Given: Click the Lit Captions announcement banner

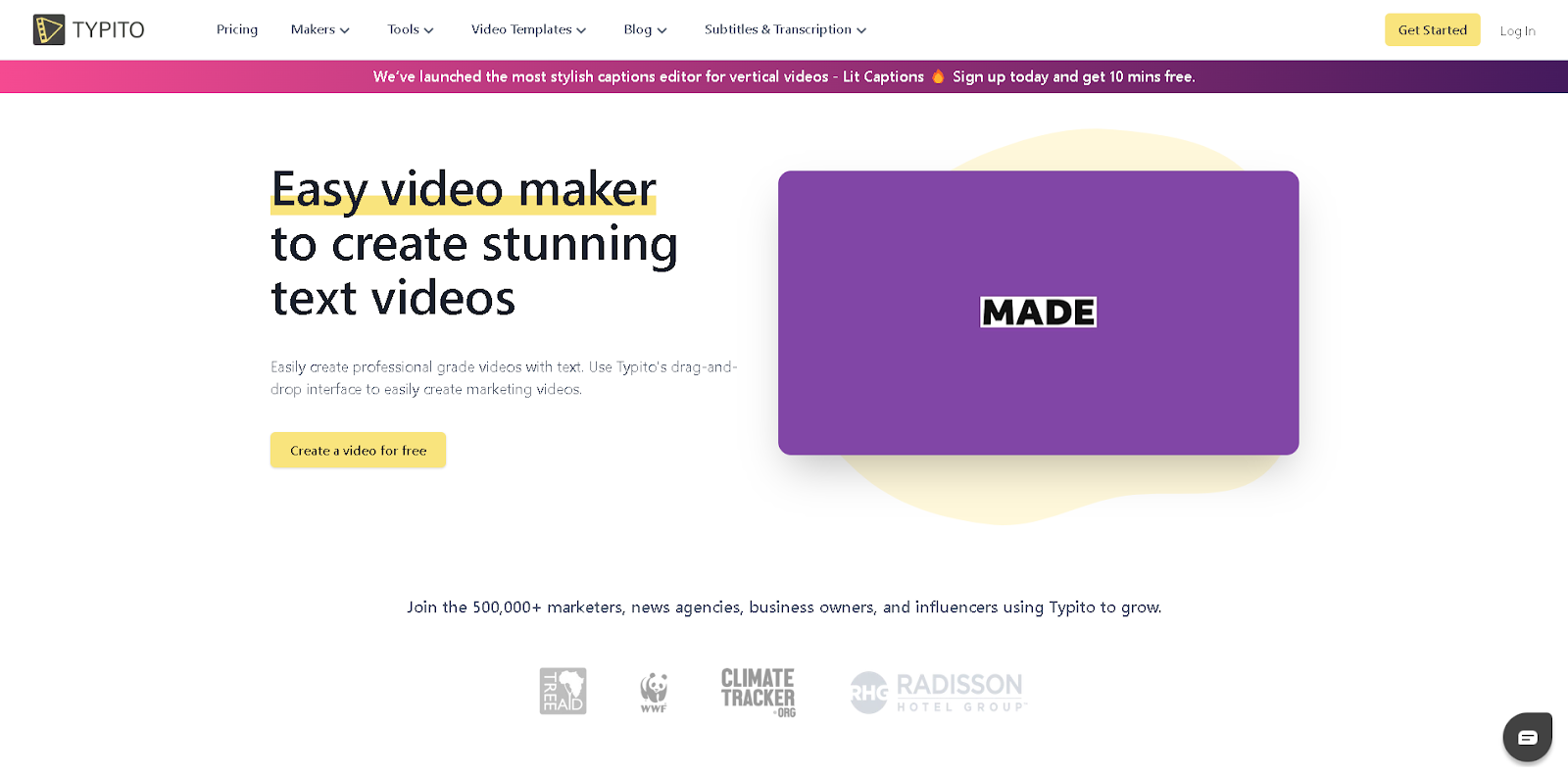Looking at the screenshot, I should pyautogui.click(x=784, y=76).
